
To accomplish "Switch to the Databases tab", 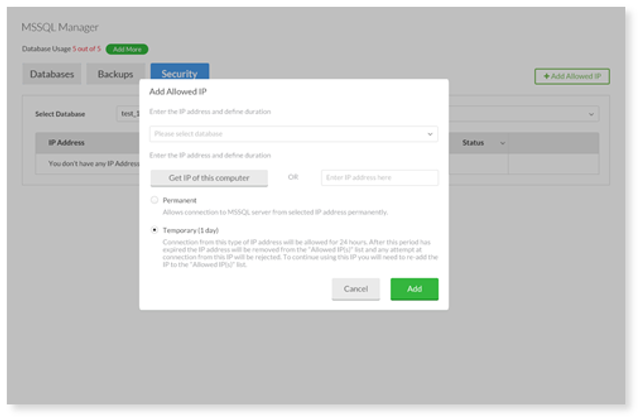I will (52, 74).
